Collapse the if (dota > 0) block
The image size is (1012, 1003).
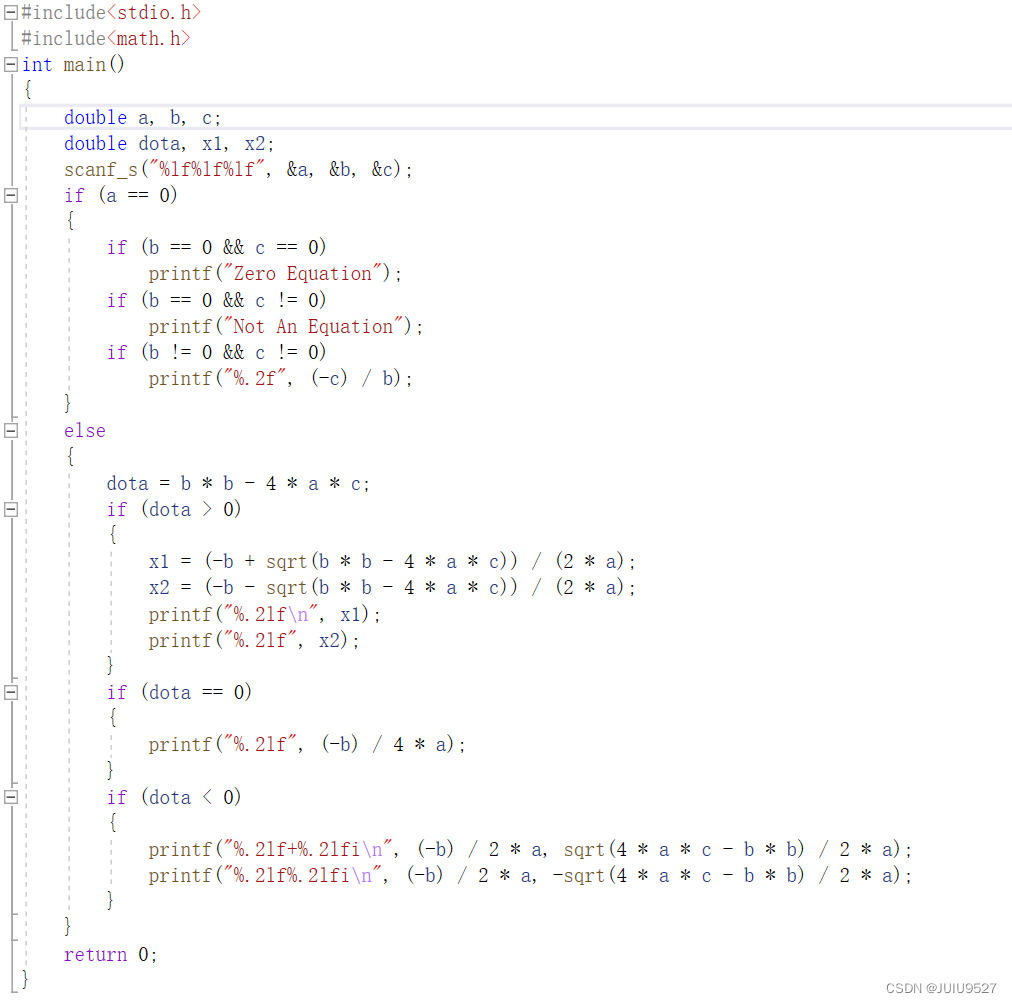pos(11,510)
